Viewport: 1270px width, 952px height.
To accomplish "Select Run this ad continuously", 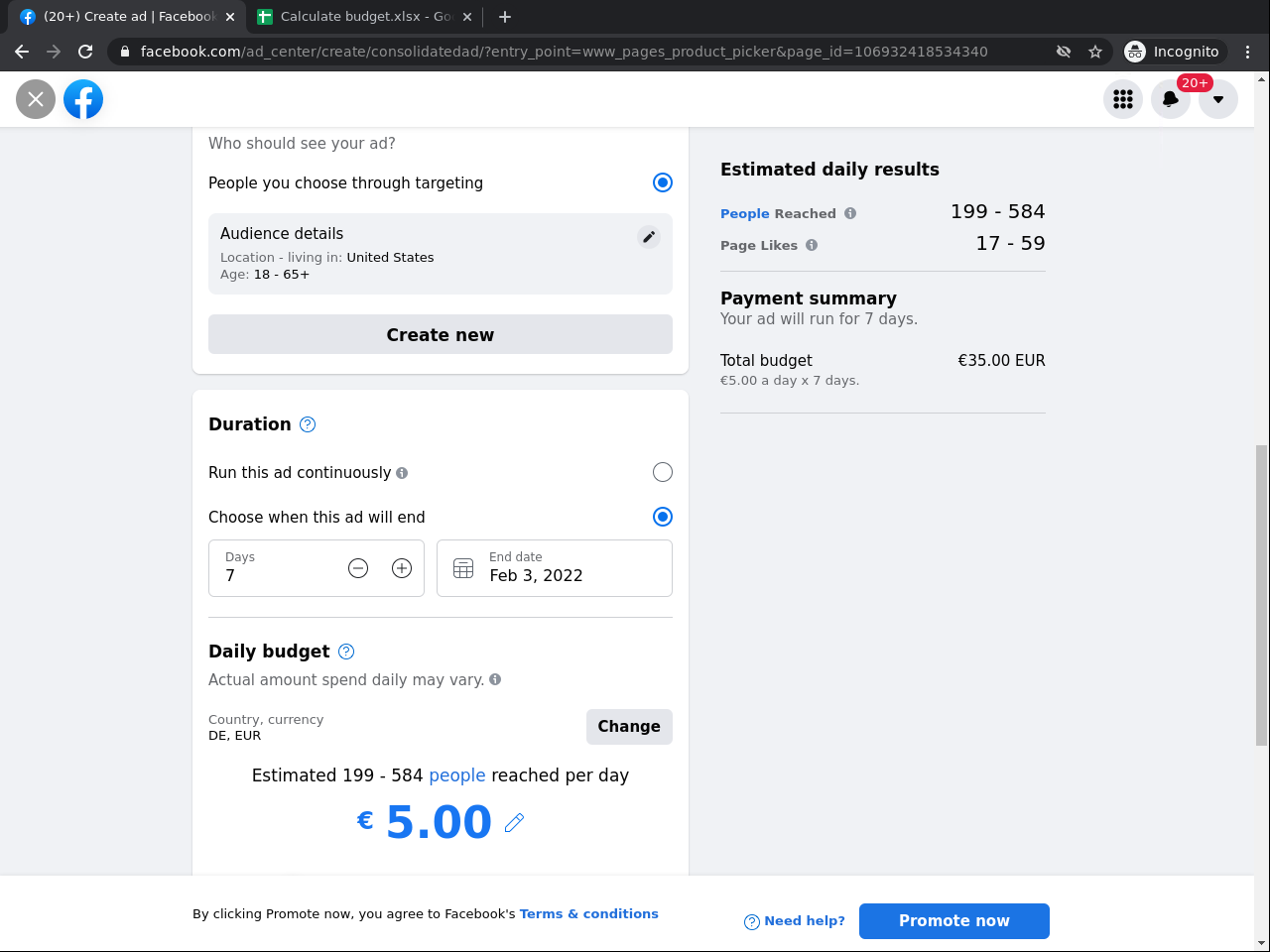I will pos(663,472).
